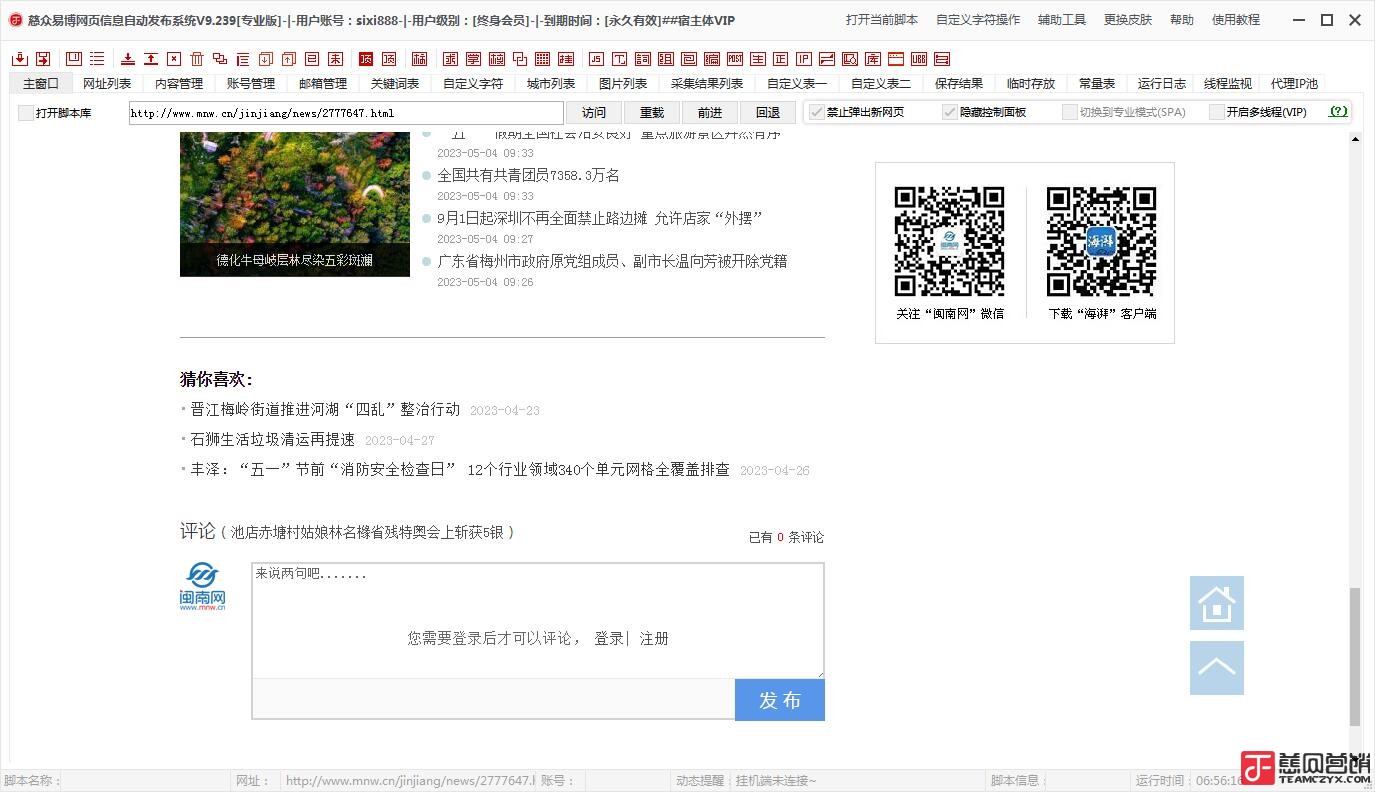This screenshot has width=1375, height=792.
Task: Uncheck 禁止弹出新网页 checkbox
Action: tap(817, 112)
